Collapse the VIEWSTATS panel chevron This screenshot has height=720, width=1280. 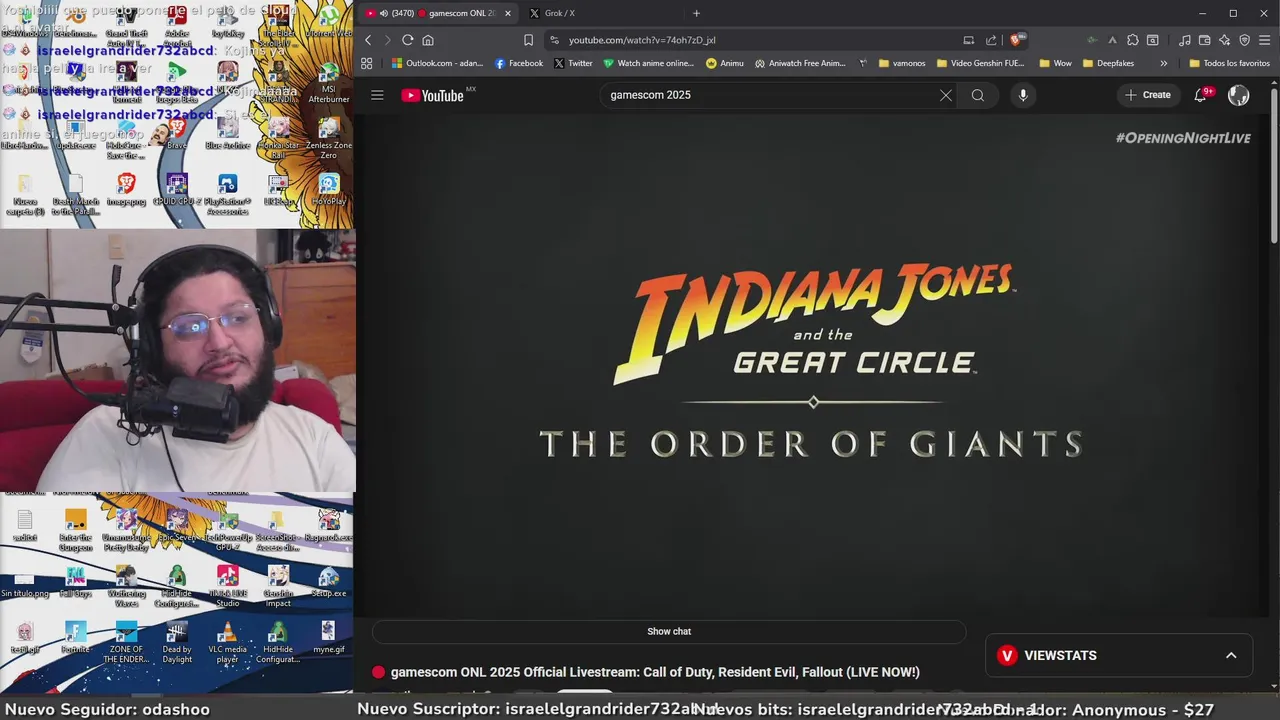[1231, 655]
